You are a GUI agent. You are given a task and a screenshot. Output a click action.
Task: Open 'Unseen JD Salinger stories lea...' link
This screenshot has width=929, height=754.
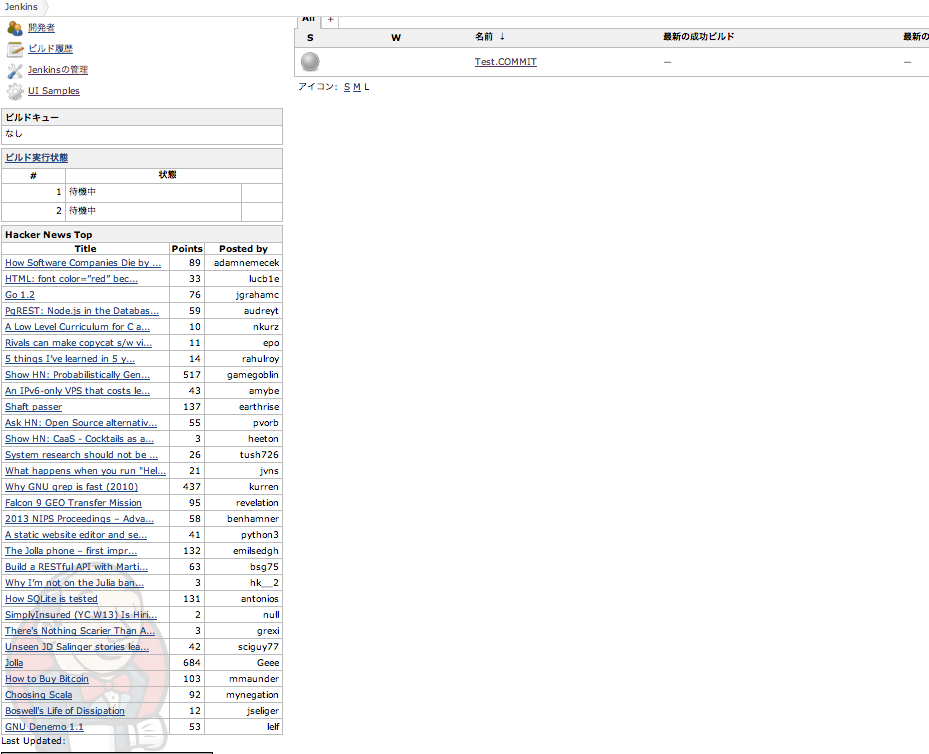(x=77, y=646)
